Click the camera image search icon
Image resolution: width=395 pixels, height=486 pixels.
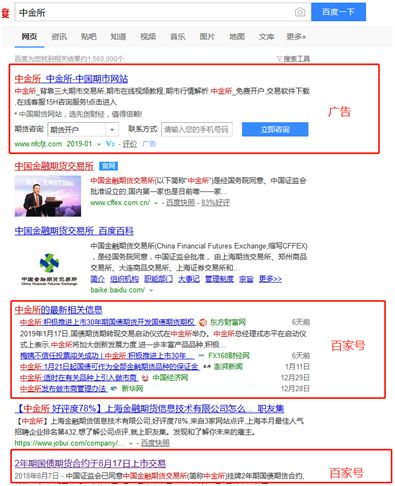click(x=300, y=12)
